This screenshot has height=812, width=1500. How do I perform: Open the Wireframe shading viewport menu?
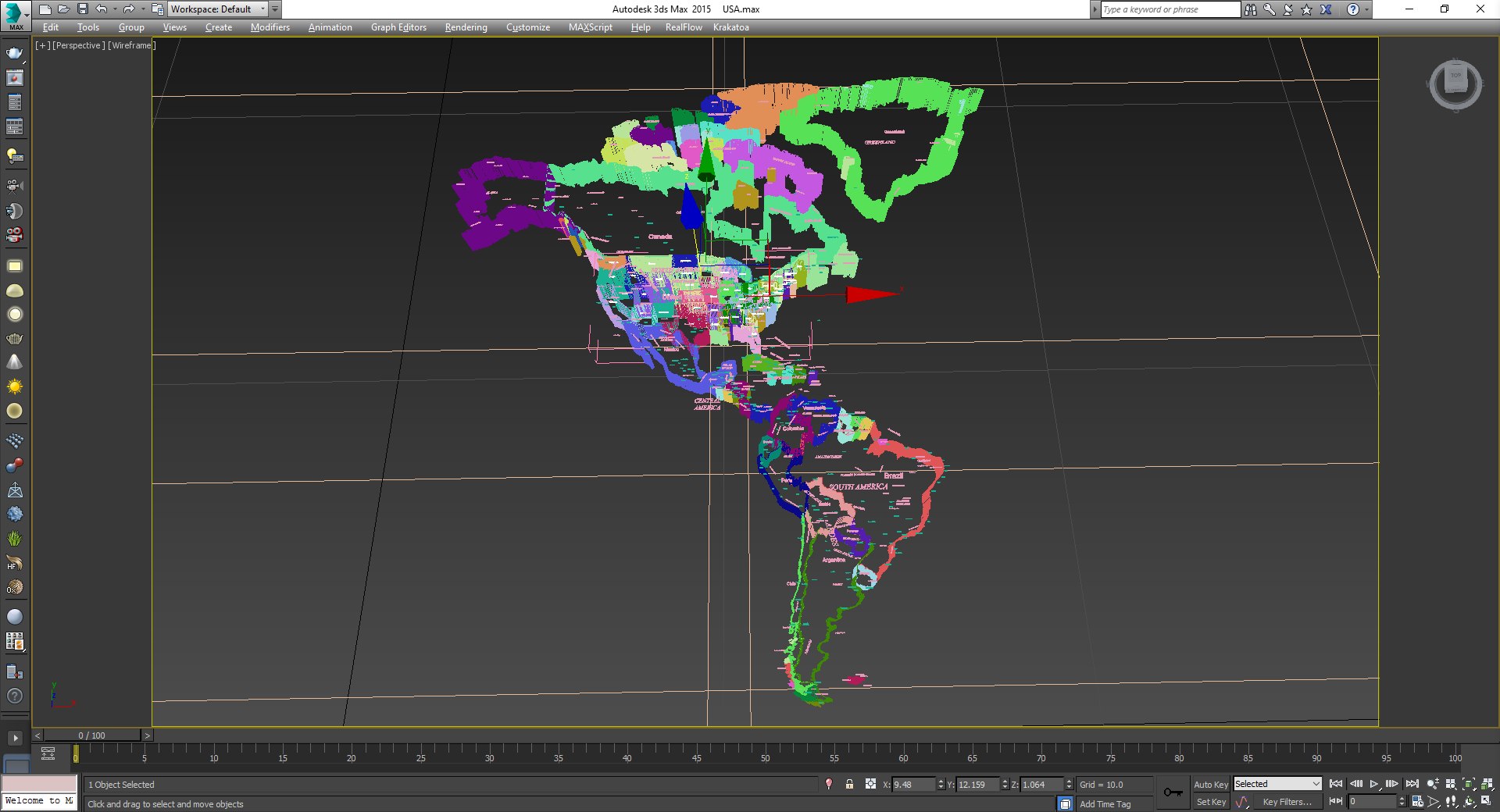coord(131,45)
